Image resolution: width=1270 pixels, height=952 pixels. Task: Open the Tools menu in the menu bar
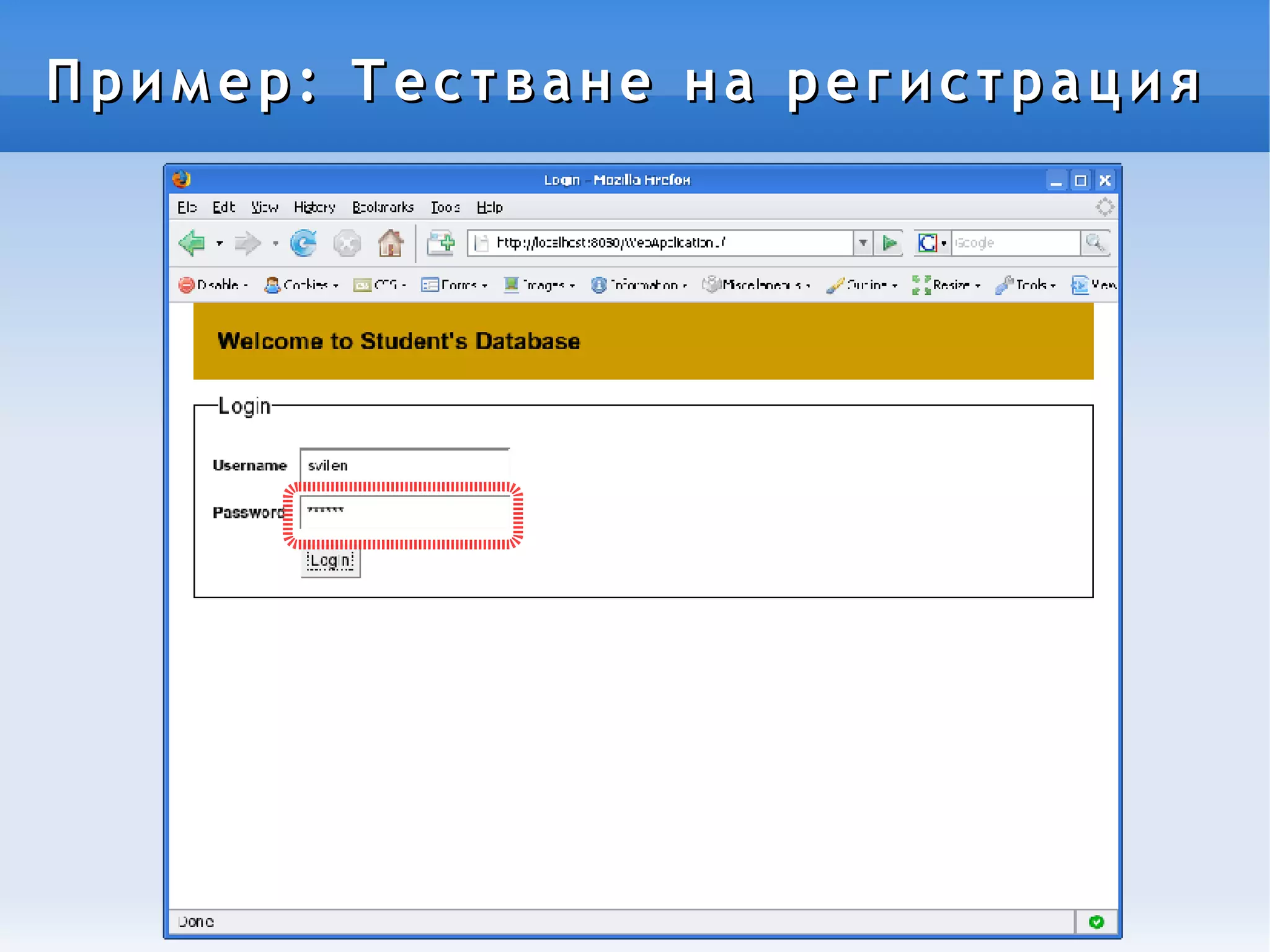click(x=445, y=207)
